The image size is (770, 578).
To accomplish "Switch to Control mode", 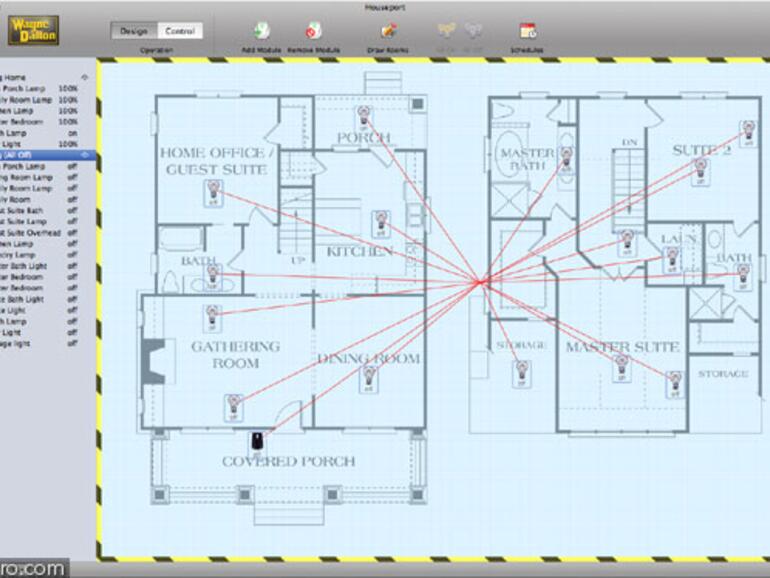I will tap(180, 31).
